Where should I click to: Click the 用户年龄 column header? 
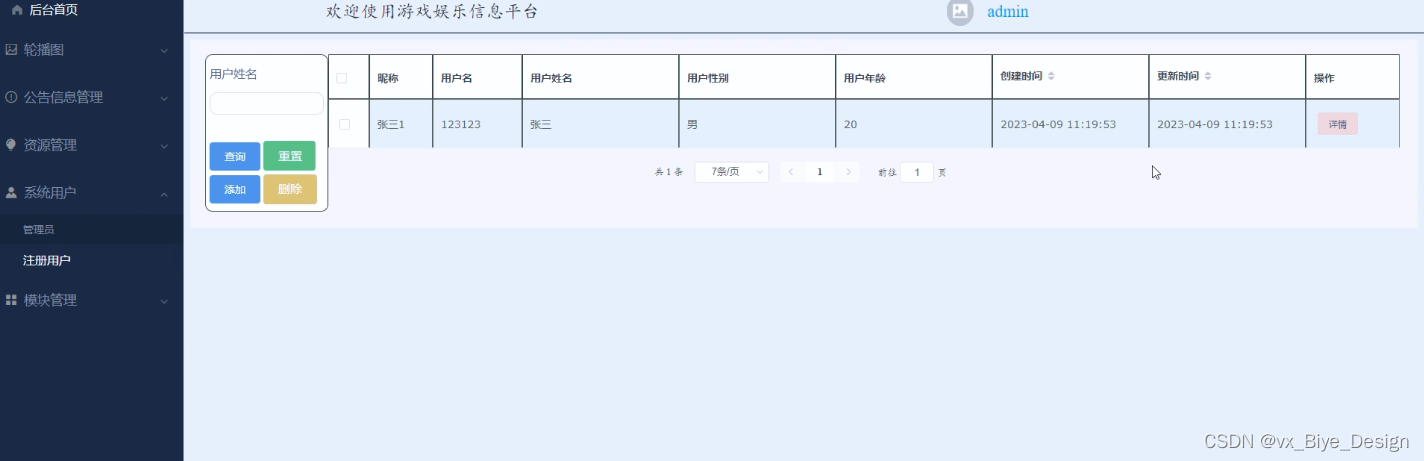pos(914,77)
